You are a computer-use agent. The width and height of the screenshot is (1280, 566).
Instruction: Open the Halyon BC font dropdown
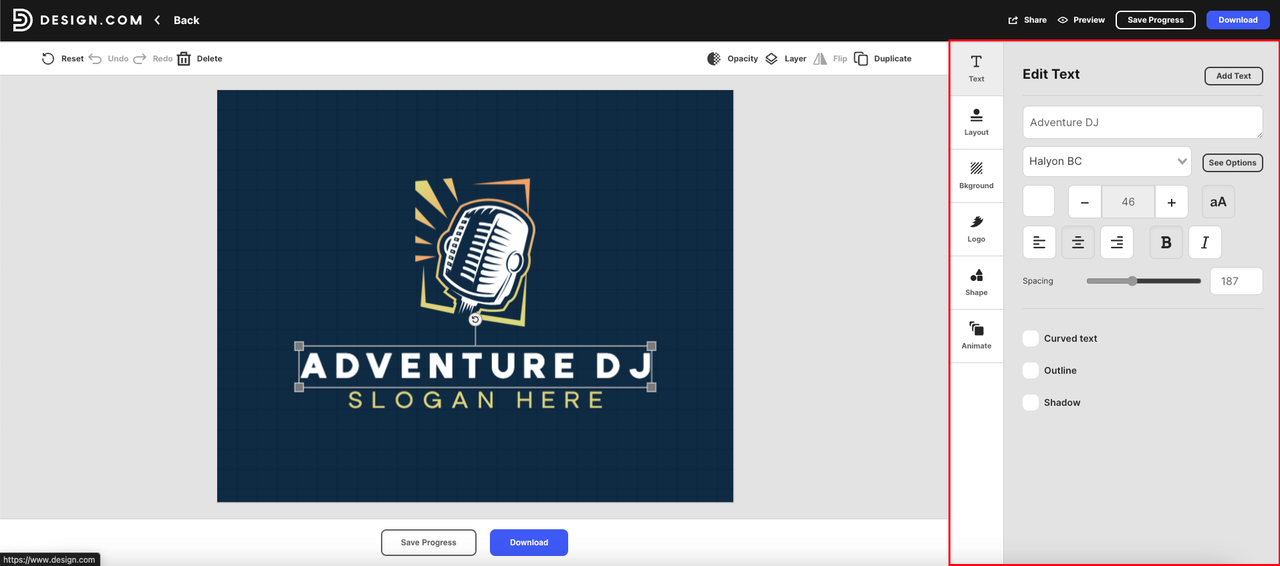coord(1107,161)
